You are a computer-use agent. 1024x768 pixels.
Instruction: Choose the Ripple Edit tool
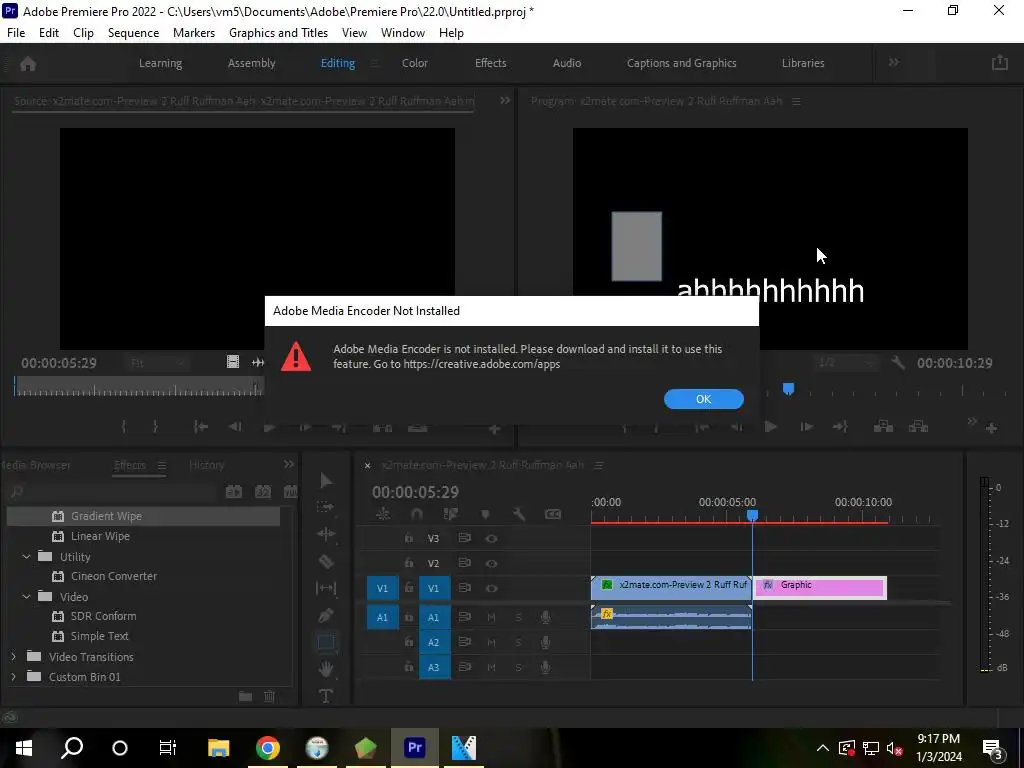pos(325,534)
